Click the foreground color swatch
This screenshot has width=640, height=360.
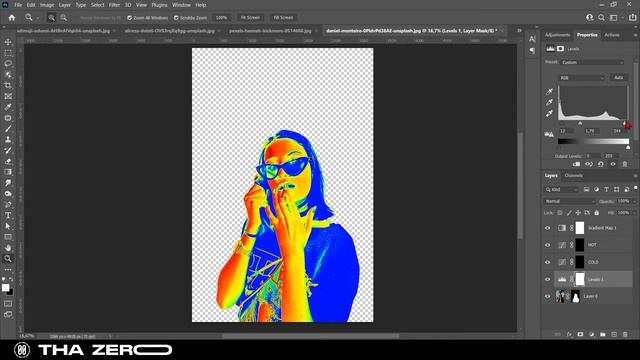(x=6, y=288)
